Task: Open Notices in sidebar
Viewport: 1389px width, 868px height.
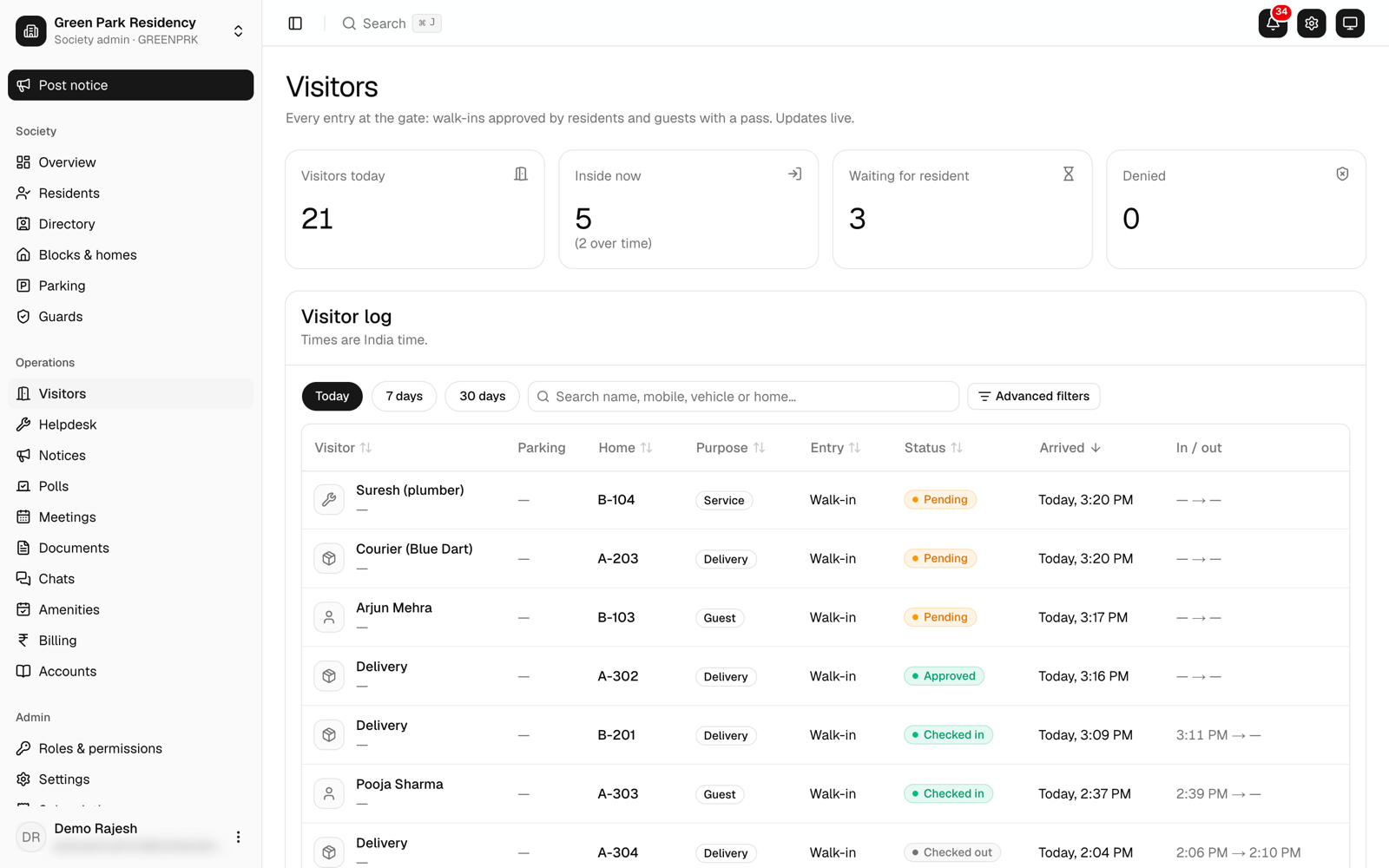Action: 130,456
